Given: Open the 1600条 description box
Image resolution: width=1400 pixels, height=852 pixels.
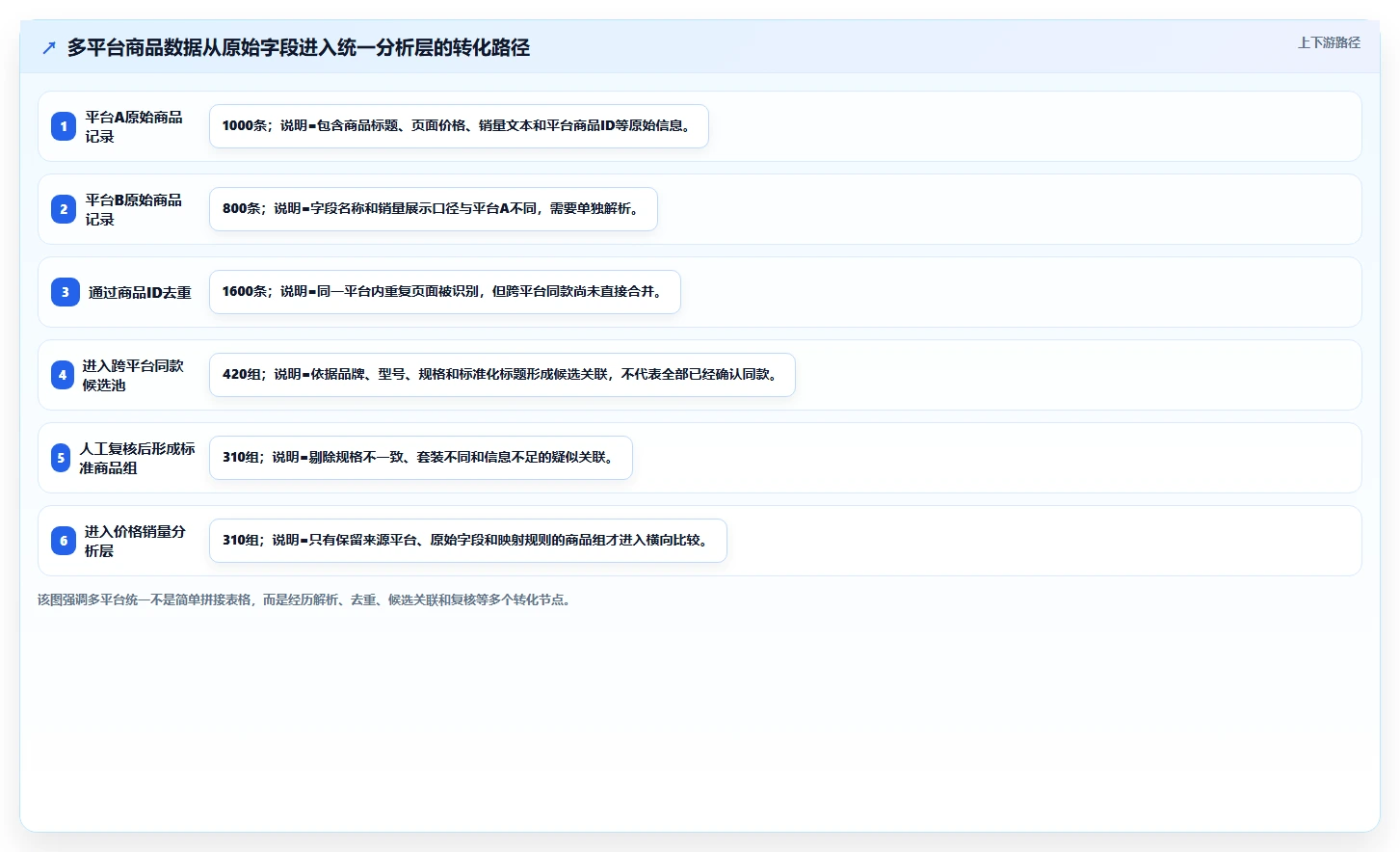Looking at the screenshot, I should tap(445, 292).
